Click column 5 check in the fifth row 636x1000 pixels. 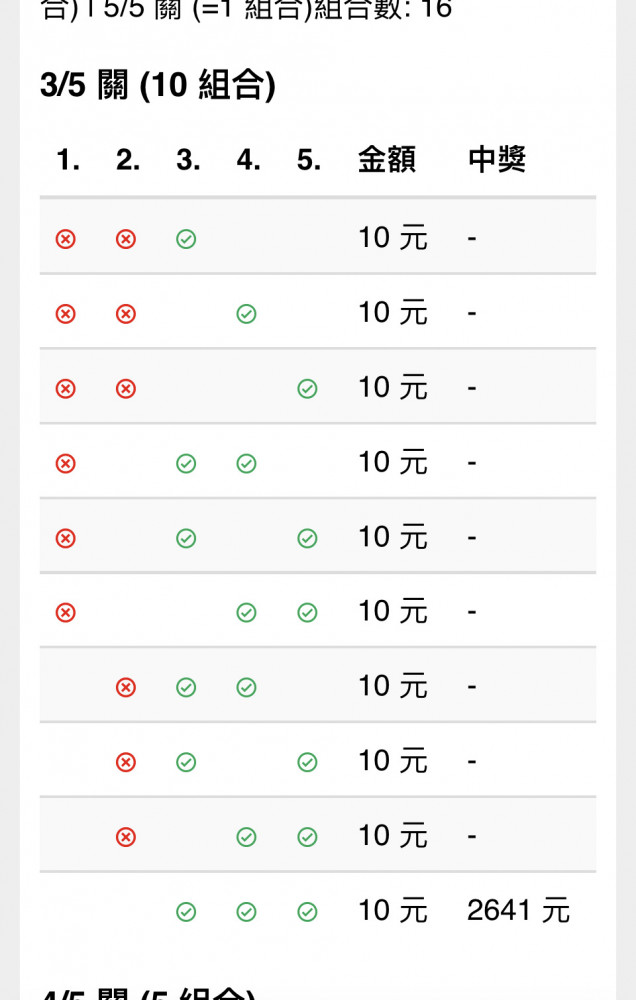307,538
